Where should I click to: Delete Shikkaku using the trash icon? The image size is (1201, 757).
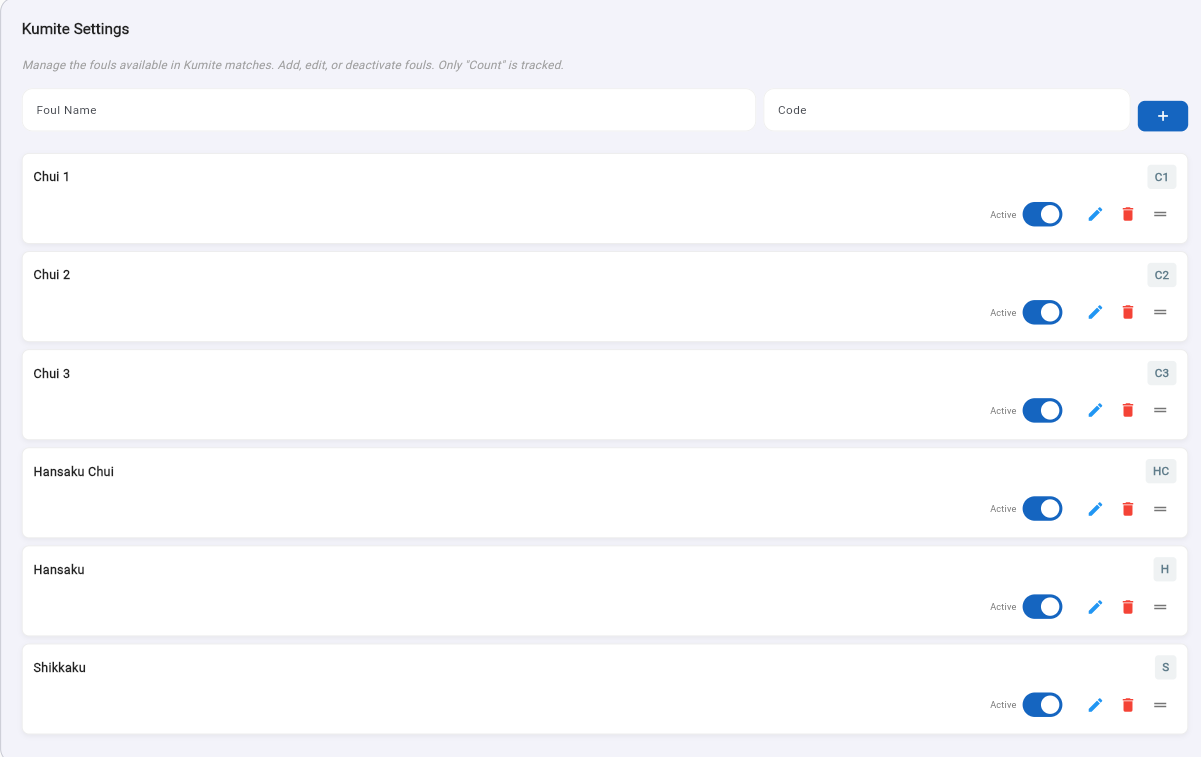pos(1128,704)
